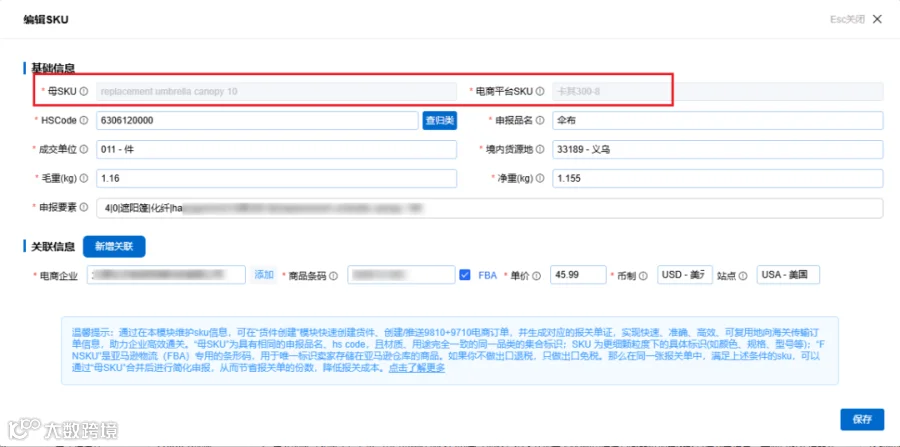Screen dimensions: 900x447
Task: Click the 新增关联 button
Action: click(x=114, y=247)
